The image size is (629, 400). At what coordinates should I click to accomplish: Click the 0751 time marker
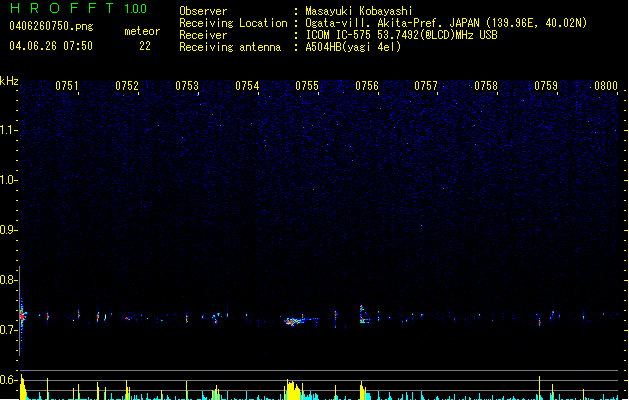[67, 86]
